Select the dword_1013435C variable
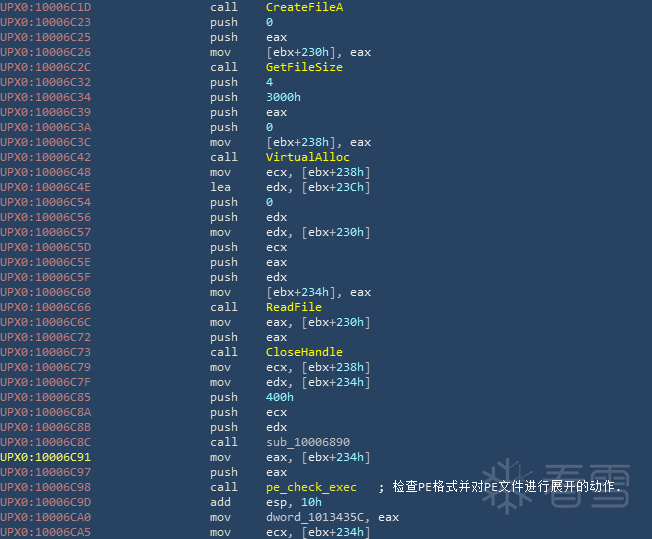This screenshot has width=652, height=539. [315, 517]
